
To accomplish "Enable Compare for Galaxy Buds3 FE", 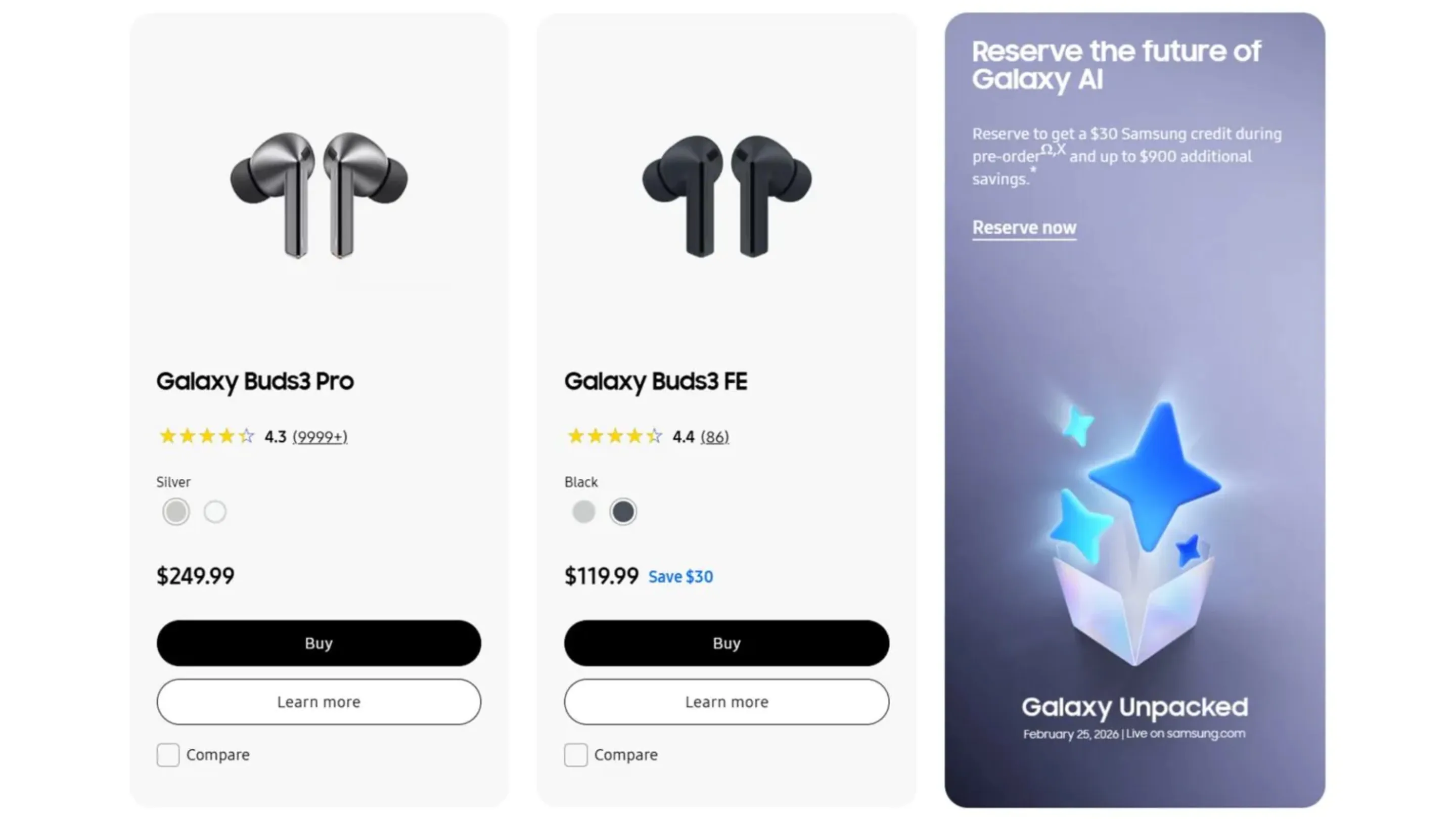I will pos(575,755).
